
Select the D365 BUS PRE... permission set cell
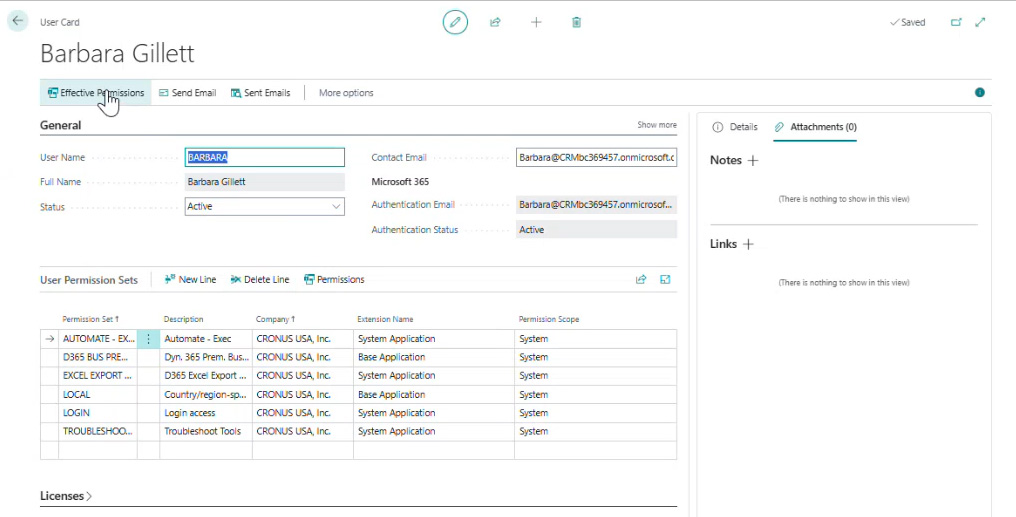97,357
